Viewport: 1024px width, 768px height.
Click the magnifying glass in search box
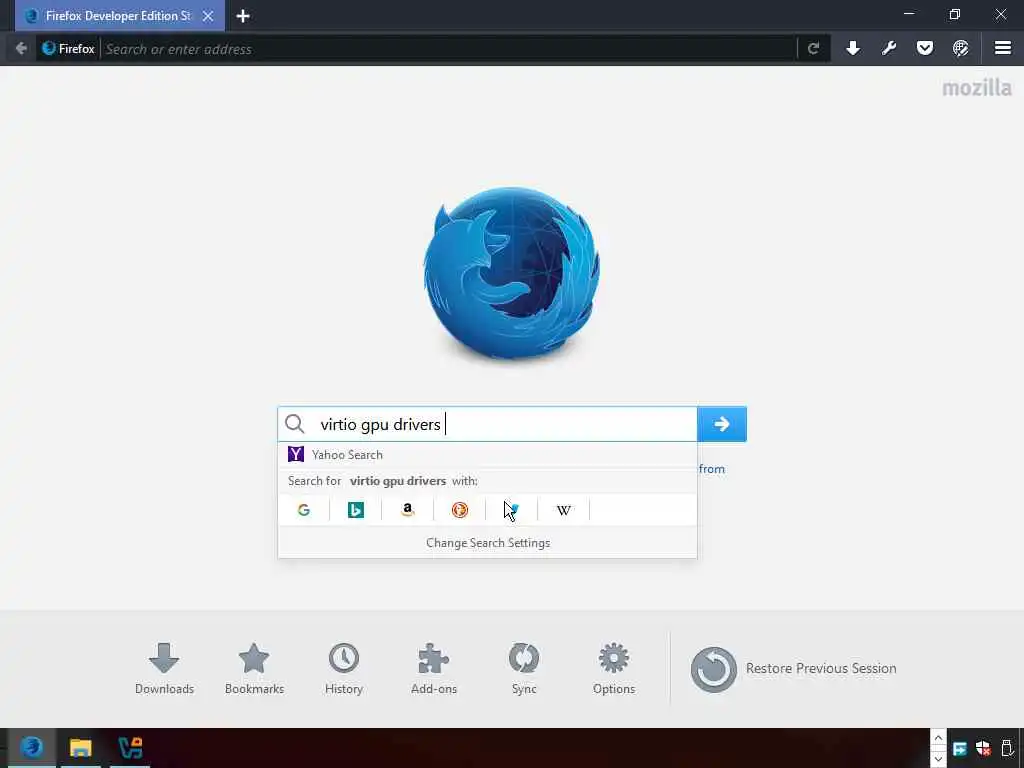pos(295,424)
